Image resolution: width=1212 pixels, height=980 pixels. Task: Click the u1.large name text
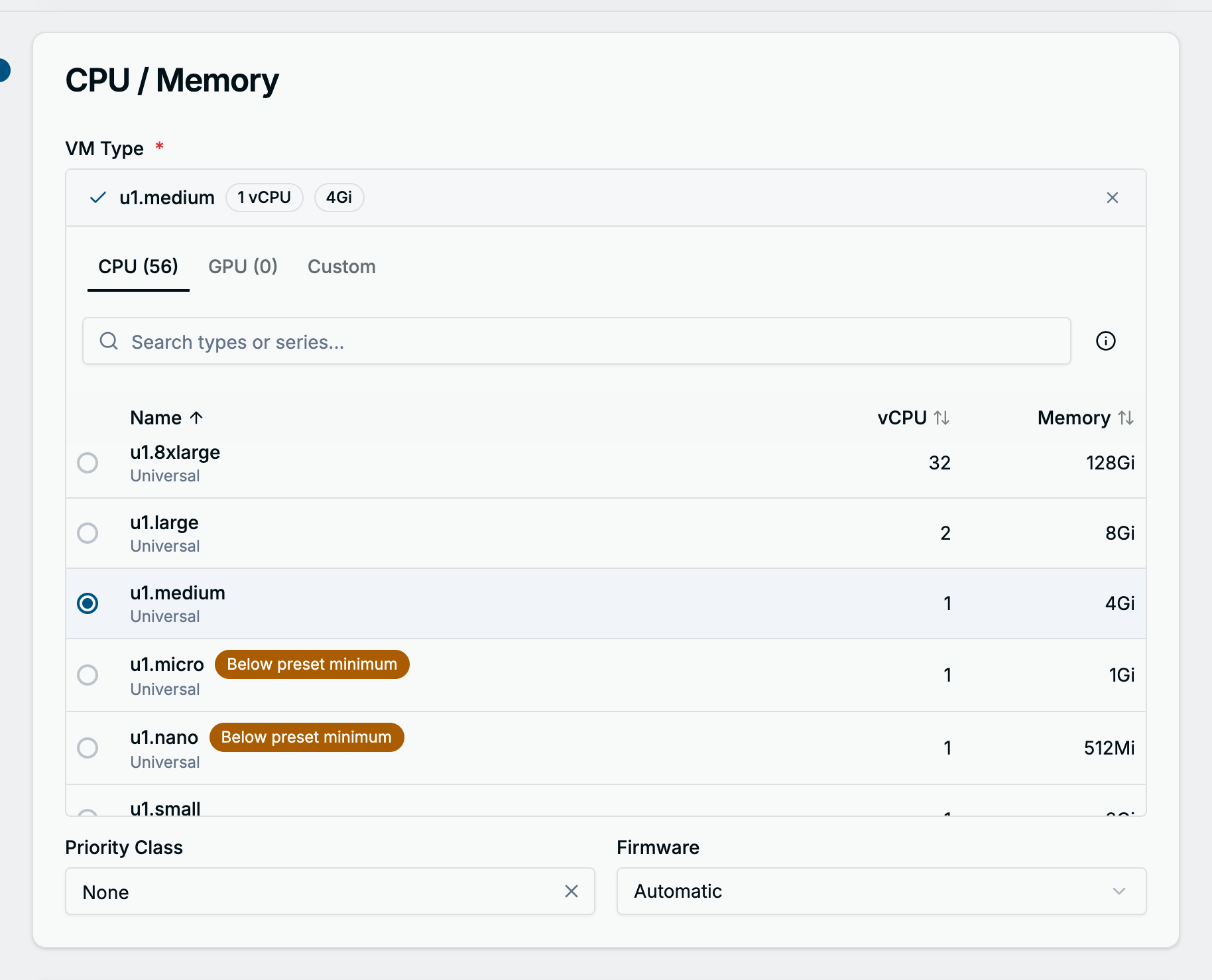164,522
